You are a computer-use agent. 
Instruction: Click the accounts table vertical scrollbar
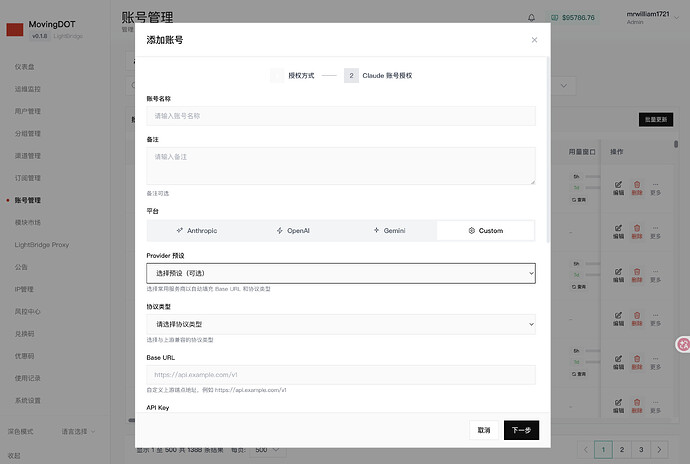coord(676,144)
